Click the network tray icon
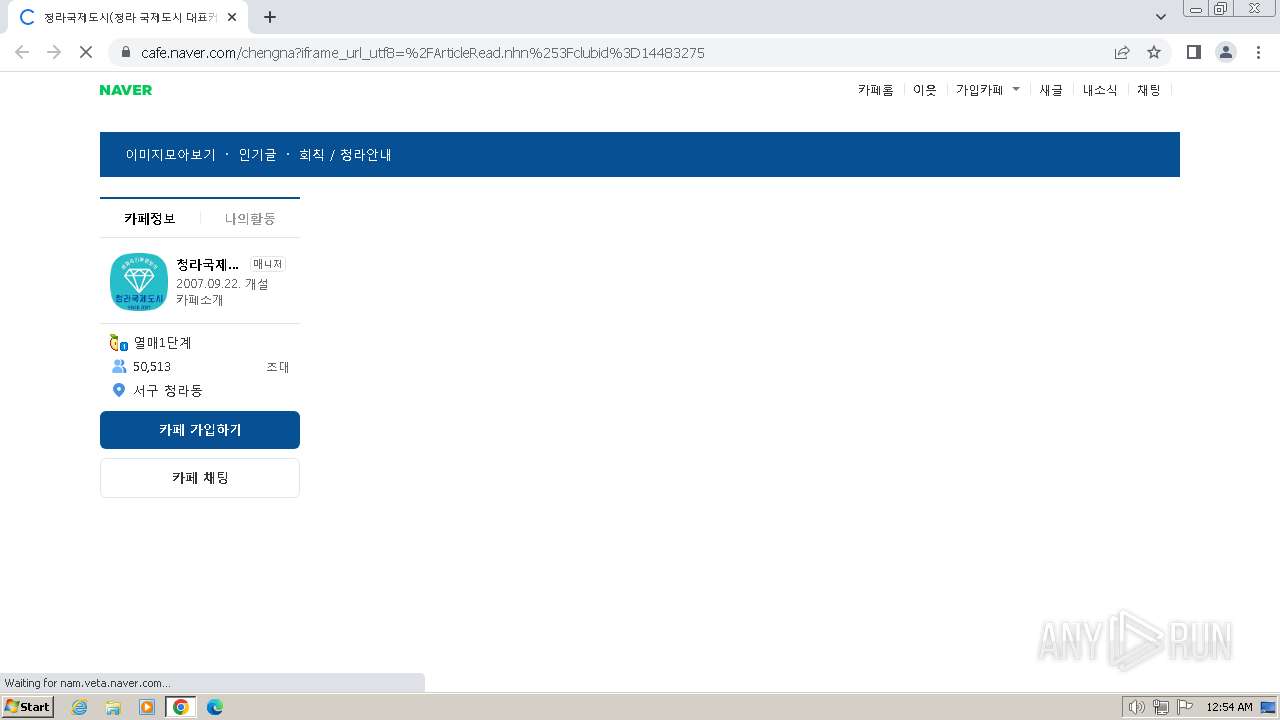This screenshot has width=1280, height=720. pos(1161,707)
